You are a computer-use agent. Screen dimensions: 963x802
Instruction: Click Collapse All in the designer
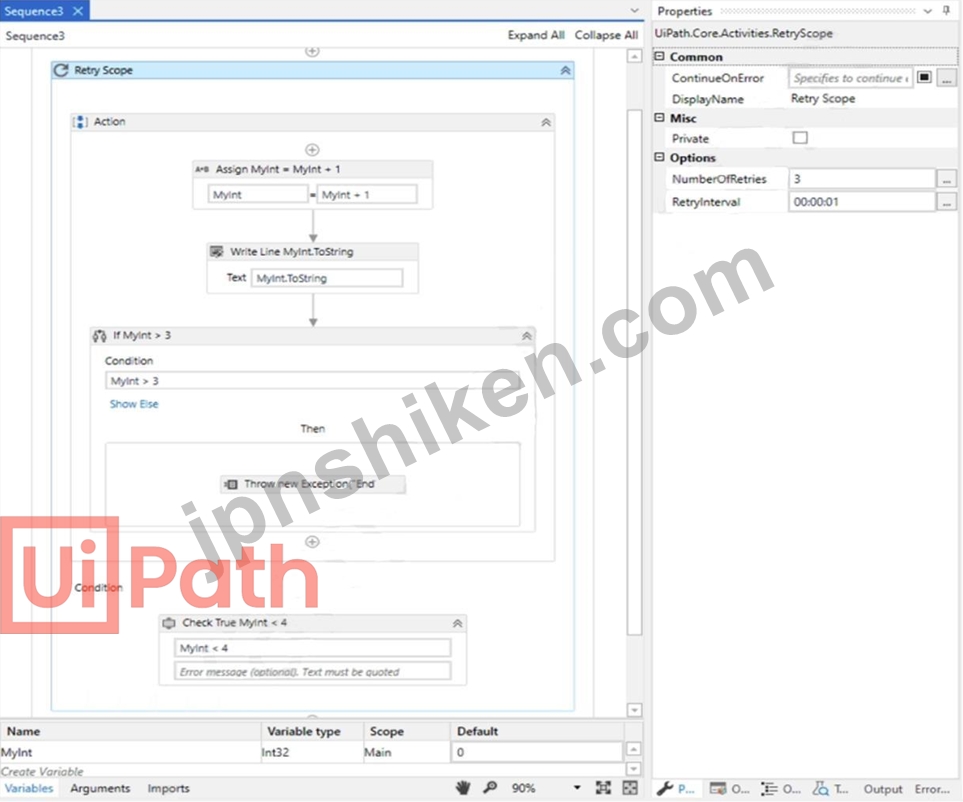tap(606, 34)
